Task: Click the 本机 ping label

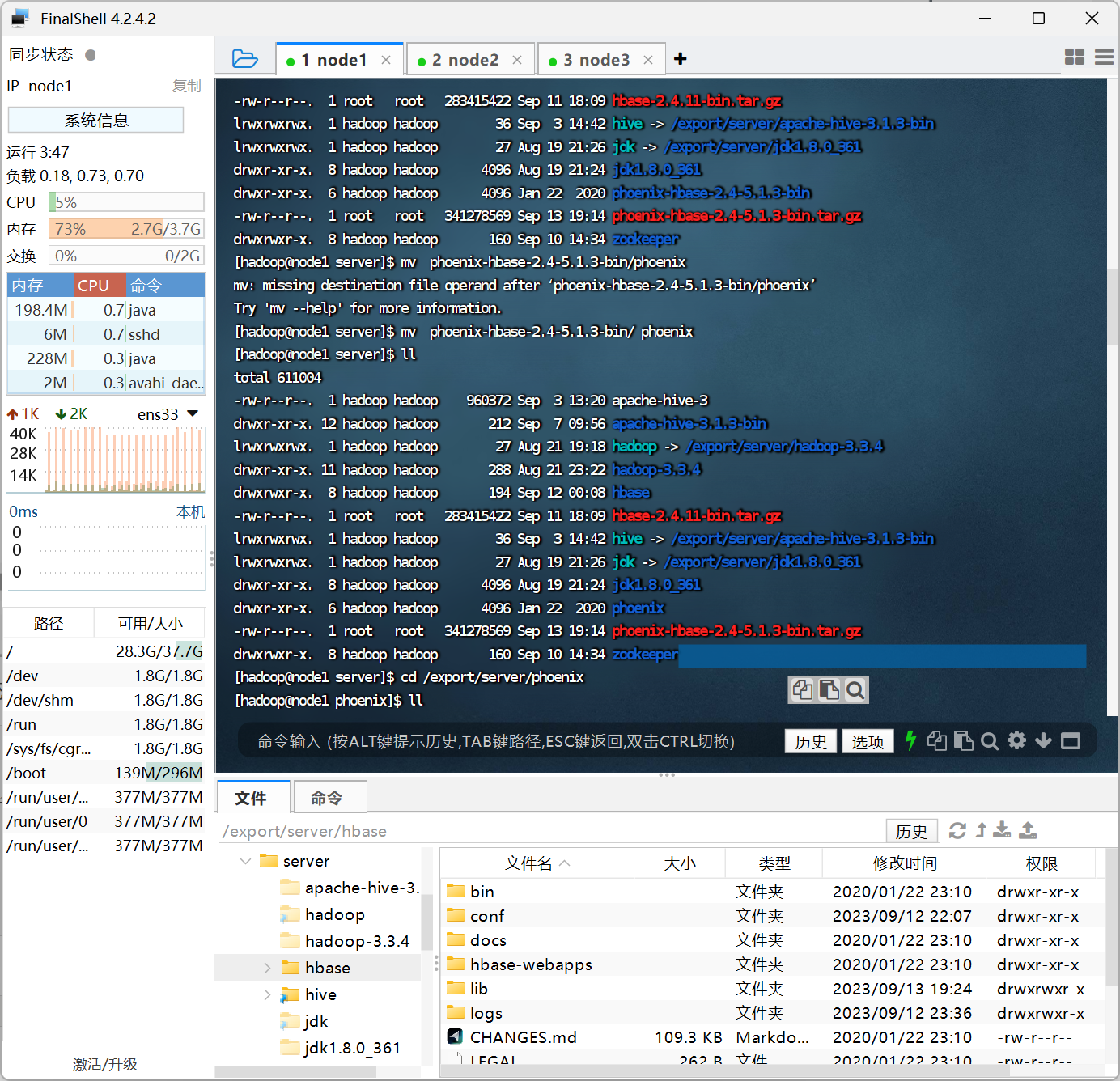Action: click(x=191, y=512)
